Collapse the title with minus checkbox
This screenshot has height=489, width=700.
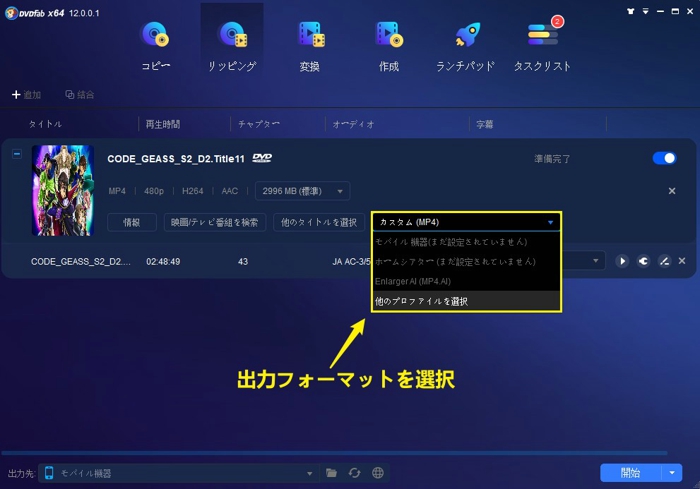[17, 154]
